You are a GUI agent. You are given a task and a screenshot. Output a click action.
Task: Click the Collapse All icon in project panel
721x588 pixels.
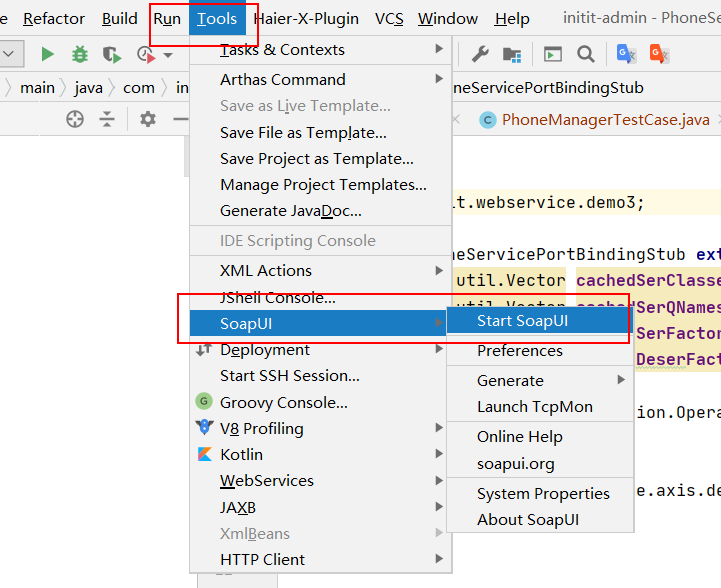(107, 119)
